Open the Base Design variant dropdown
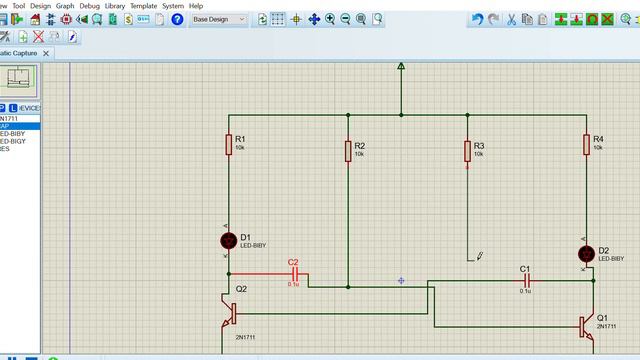Screen dimensions: 640x360 219,19
